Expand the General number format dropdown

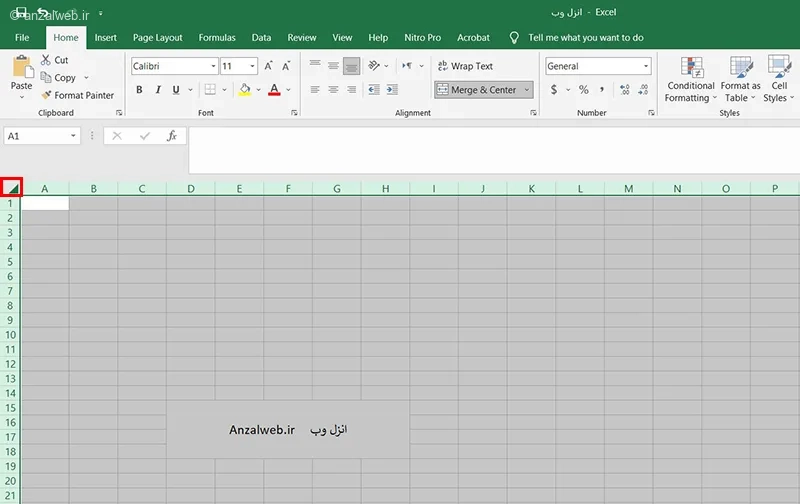646,66
